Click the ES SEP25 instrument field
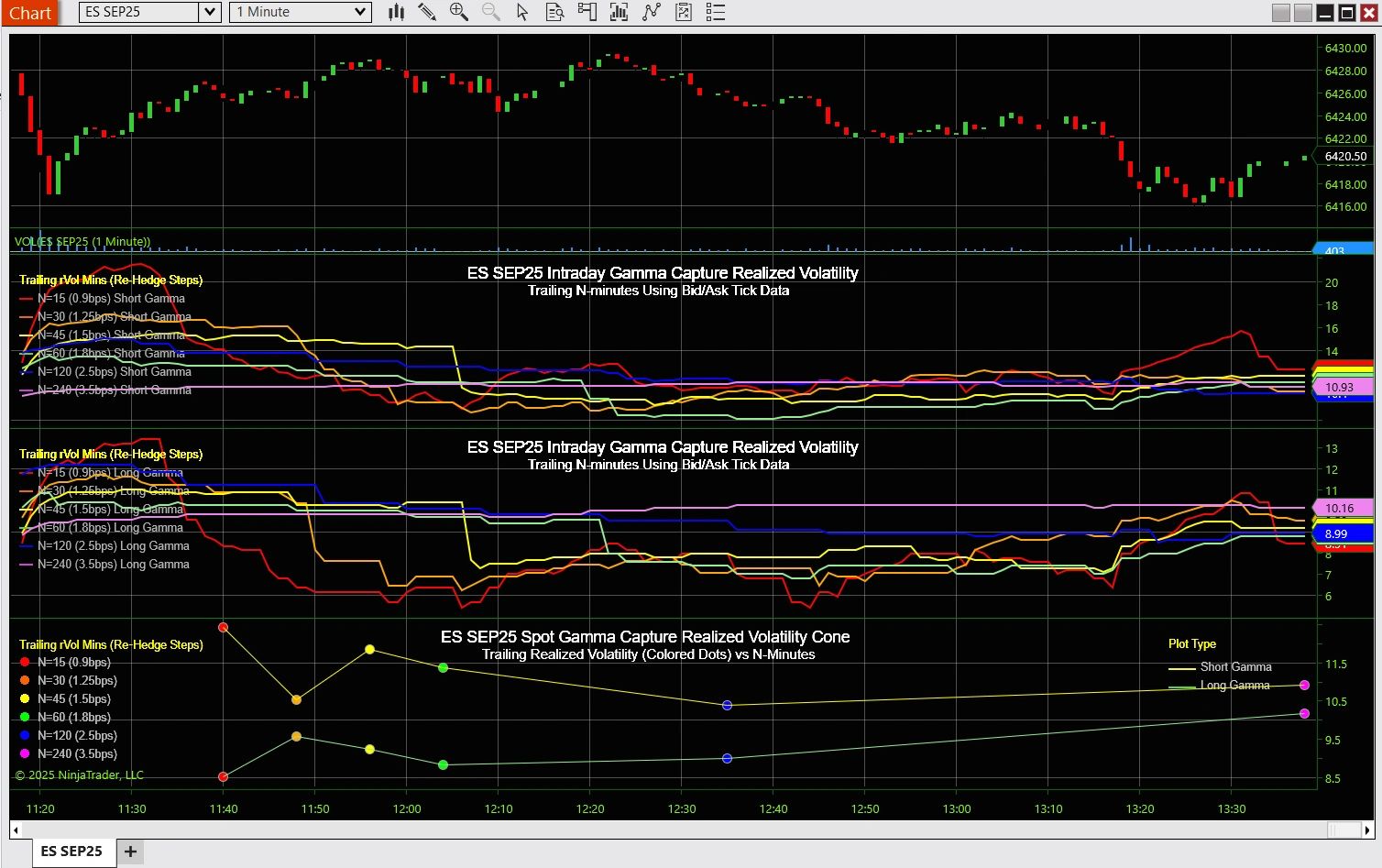The width and height of the screenshot is (1382, 868). (139, 12)
